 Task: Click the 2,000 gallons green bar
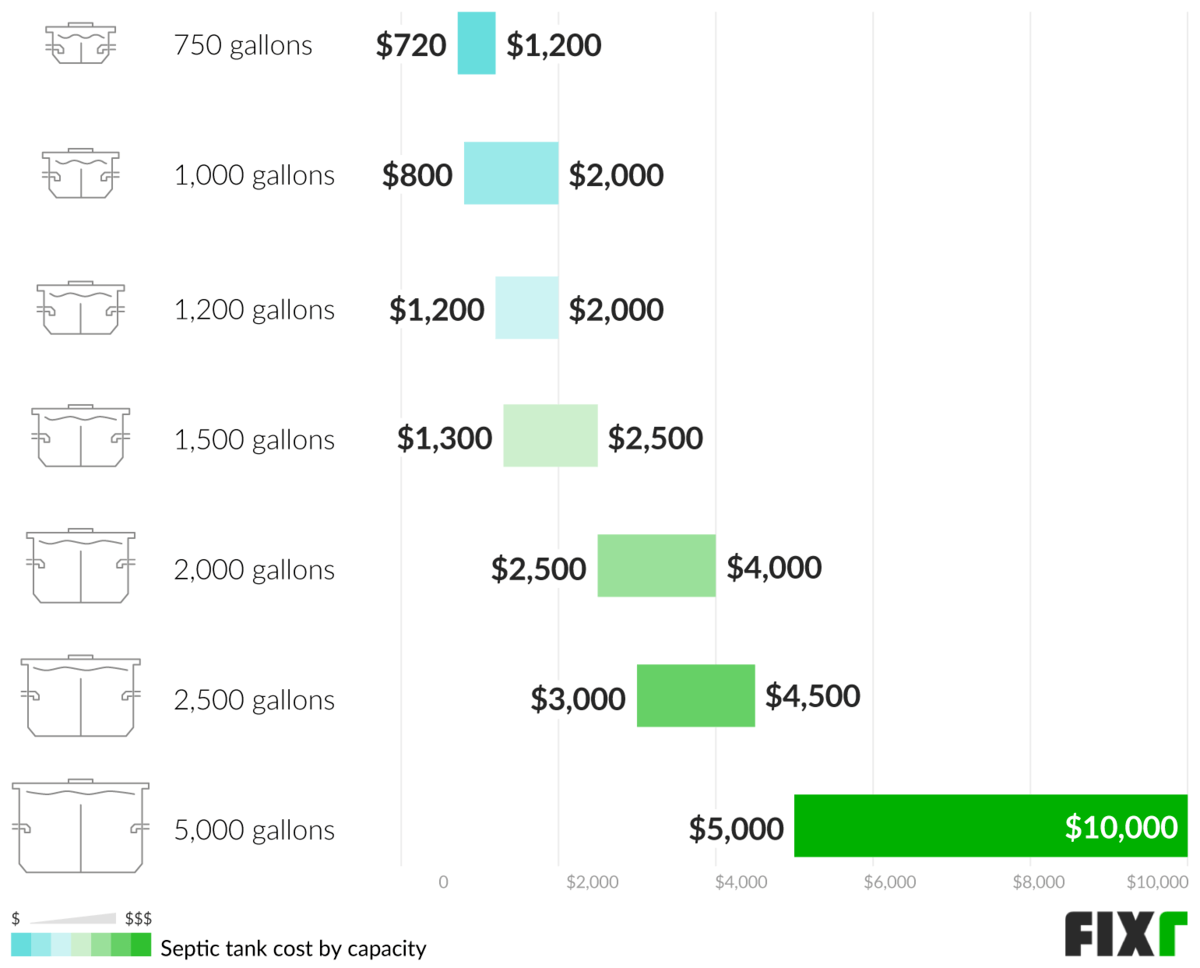click(656, 566)
